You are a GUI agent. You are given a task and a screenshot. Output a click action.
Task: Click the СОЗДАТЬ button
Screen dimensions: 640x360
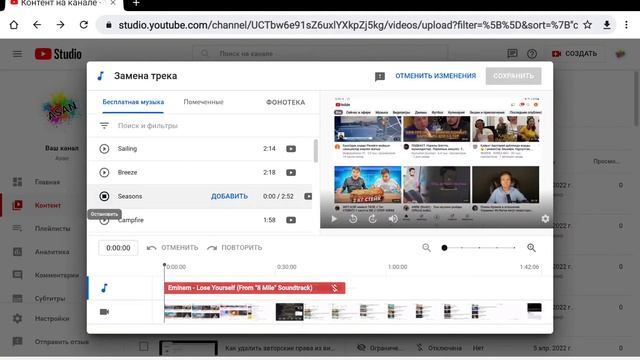(574, 53)
